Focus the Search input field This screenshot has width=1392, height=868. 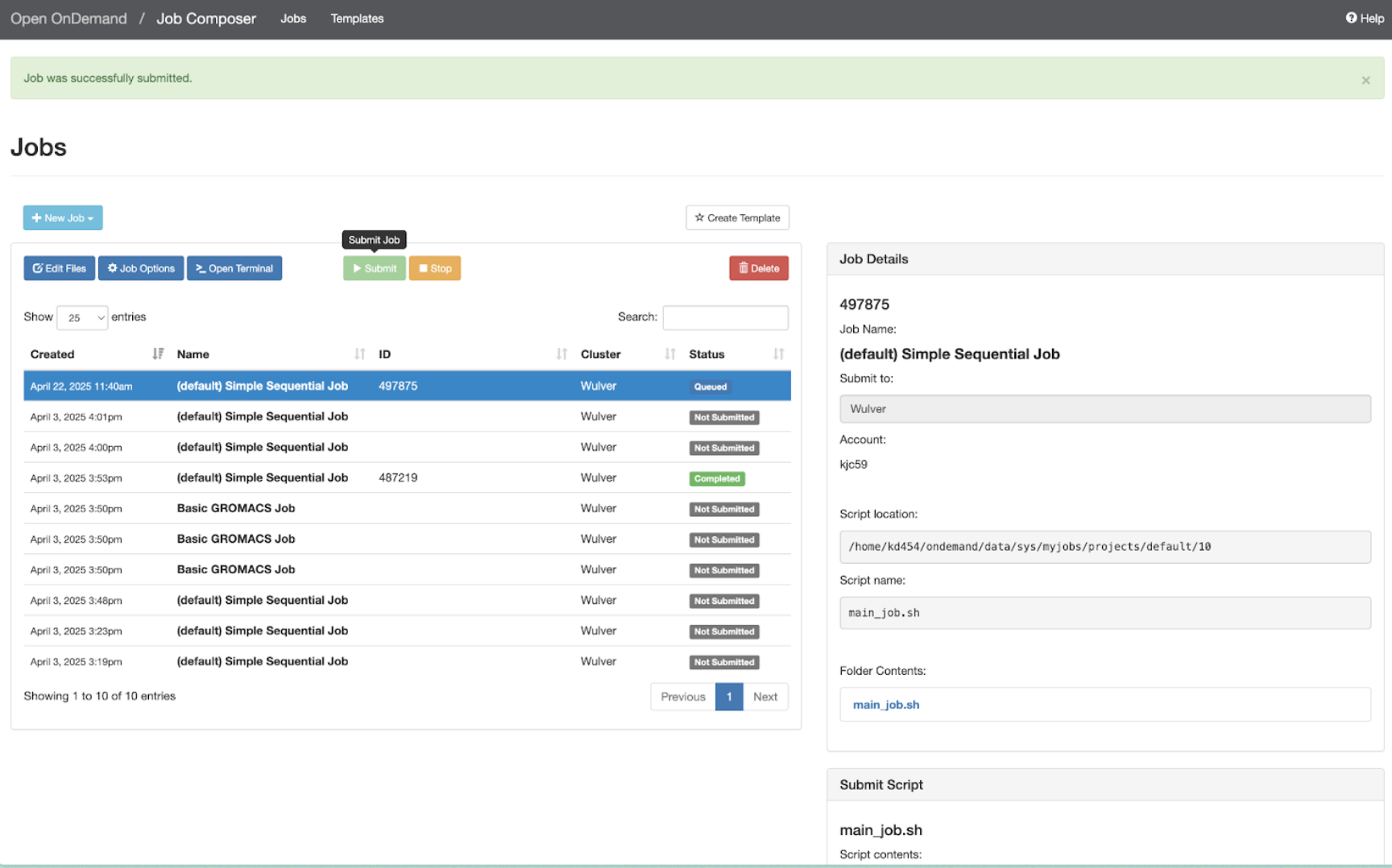pyautogui.click(x=725, y=317)
